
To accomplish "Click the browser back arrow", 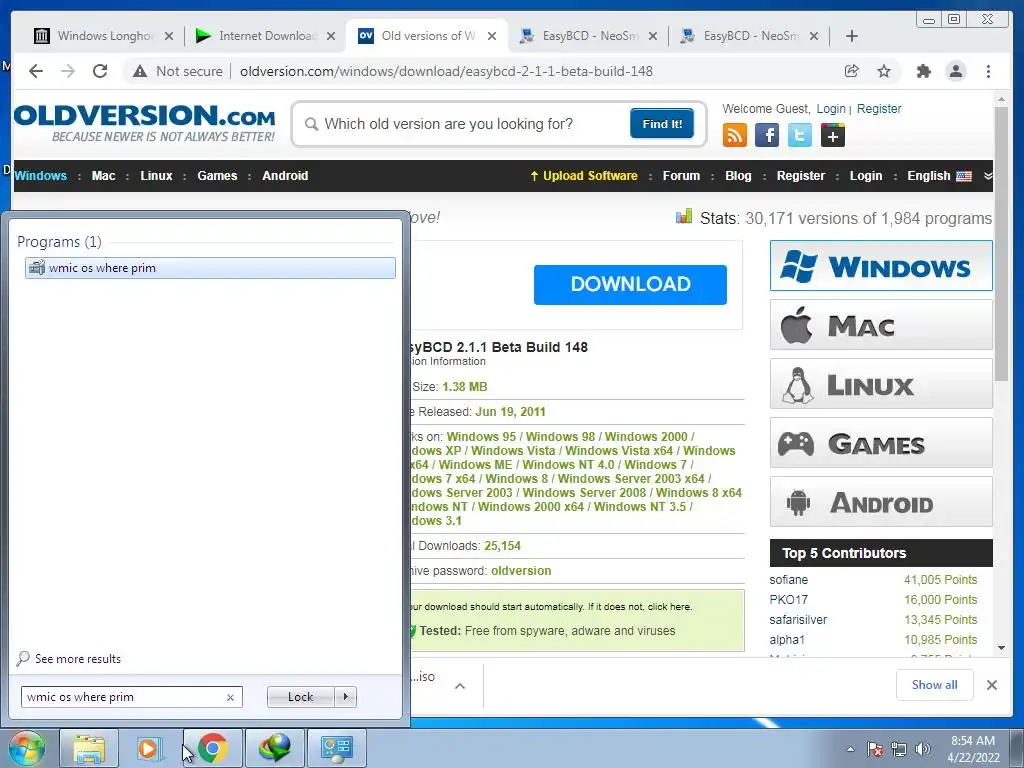I will [36, 71].
